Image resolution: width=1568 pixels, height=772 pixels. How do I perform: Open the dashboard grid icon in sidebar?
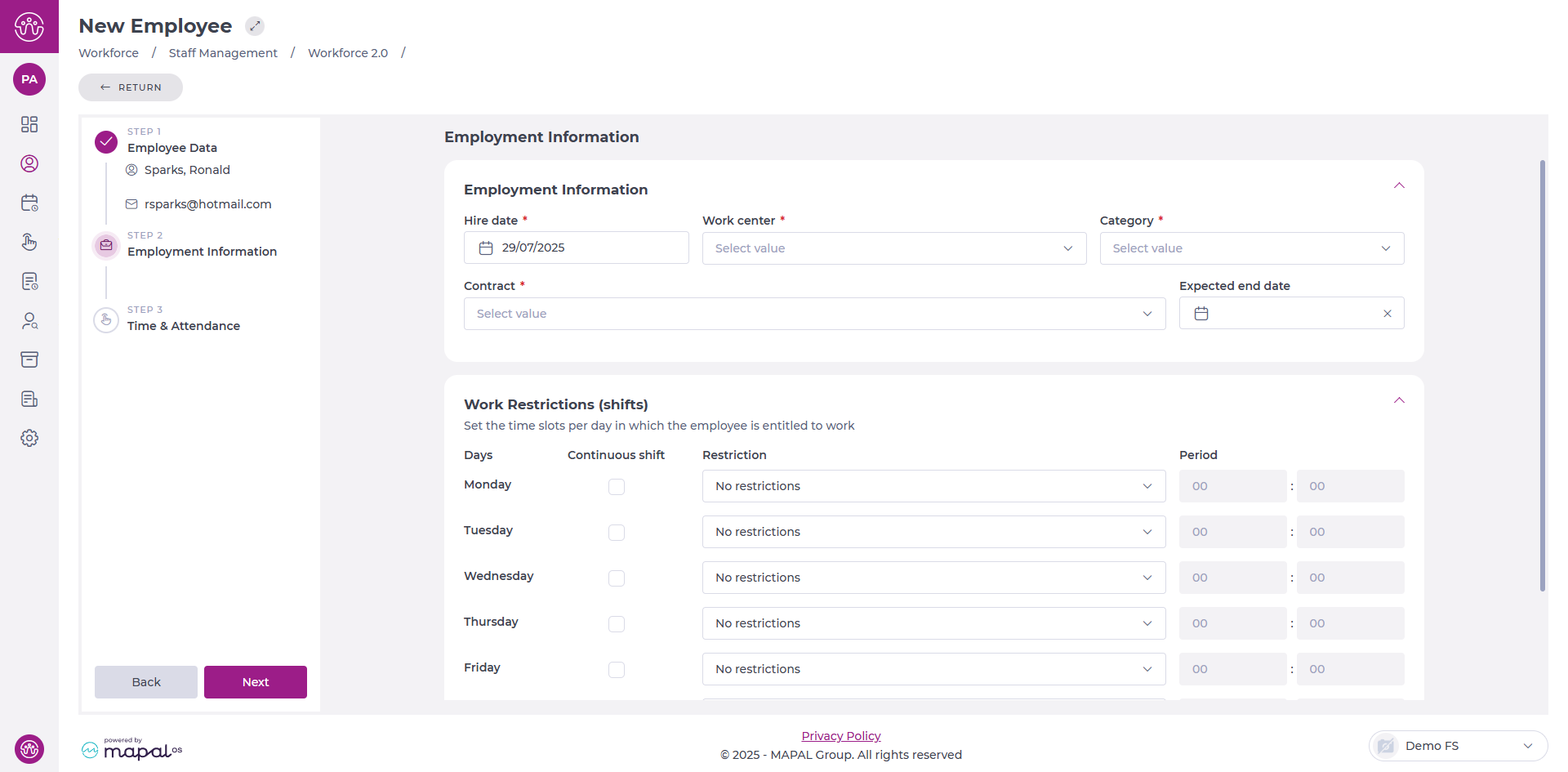tap(29, 124)
